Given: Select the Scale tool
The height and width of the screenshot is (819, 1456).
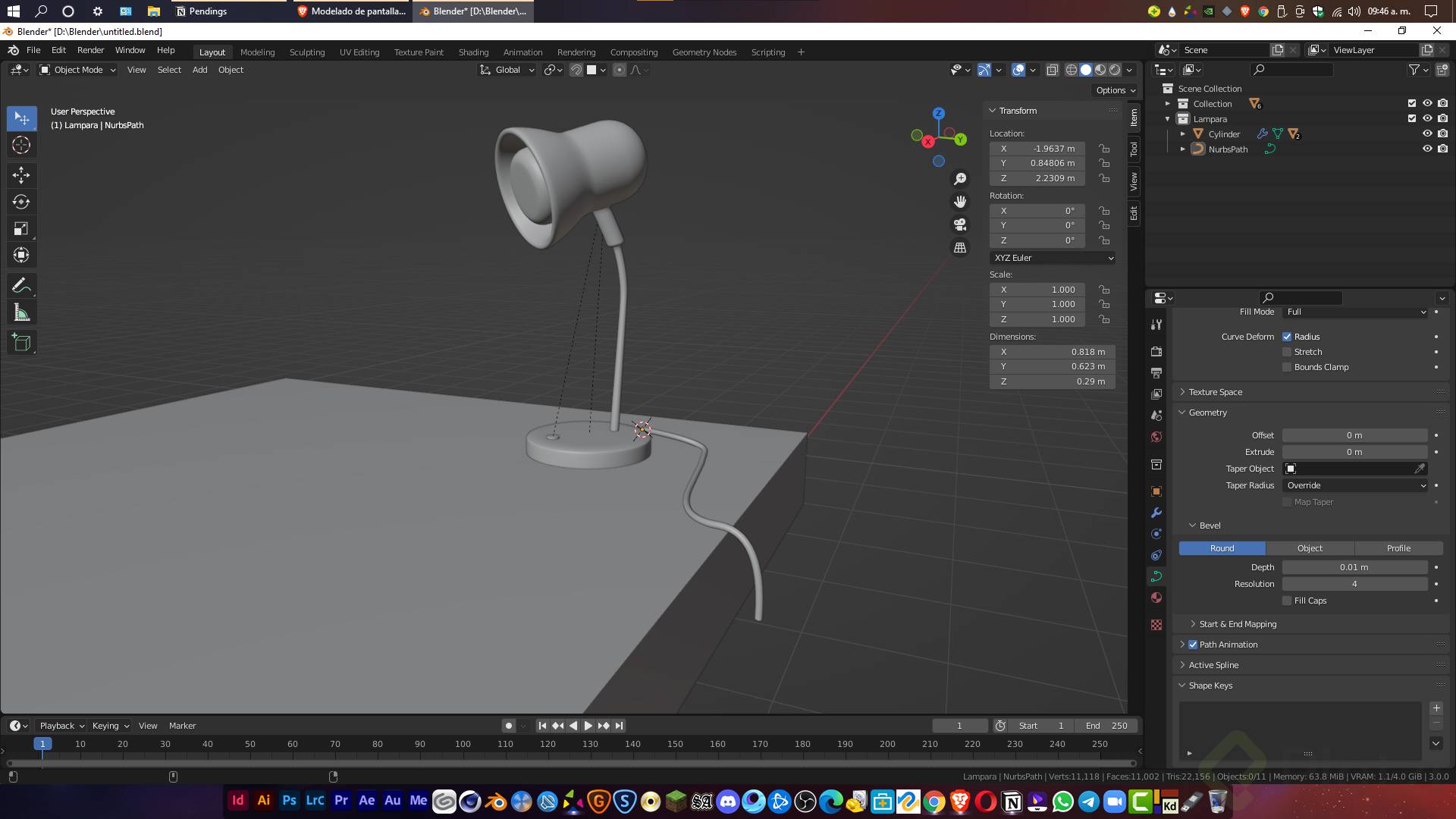Looking at the screenshot, I should pyautogui.click(x=21, y=228).
